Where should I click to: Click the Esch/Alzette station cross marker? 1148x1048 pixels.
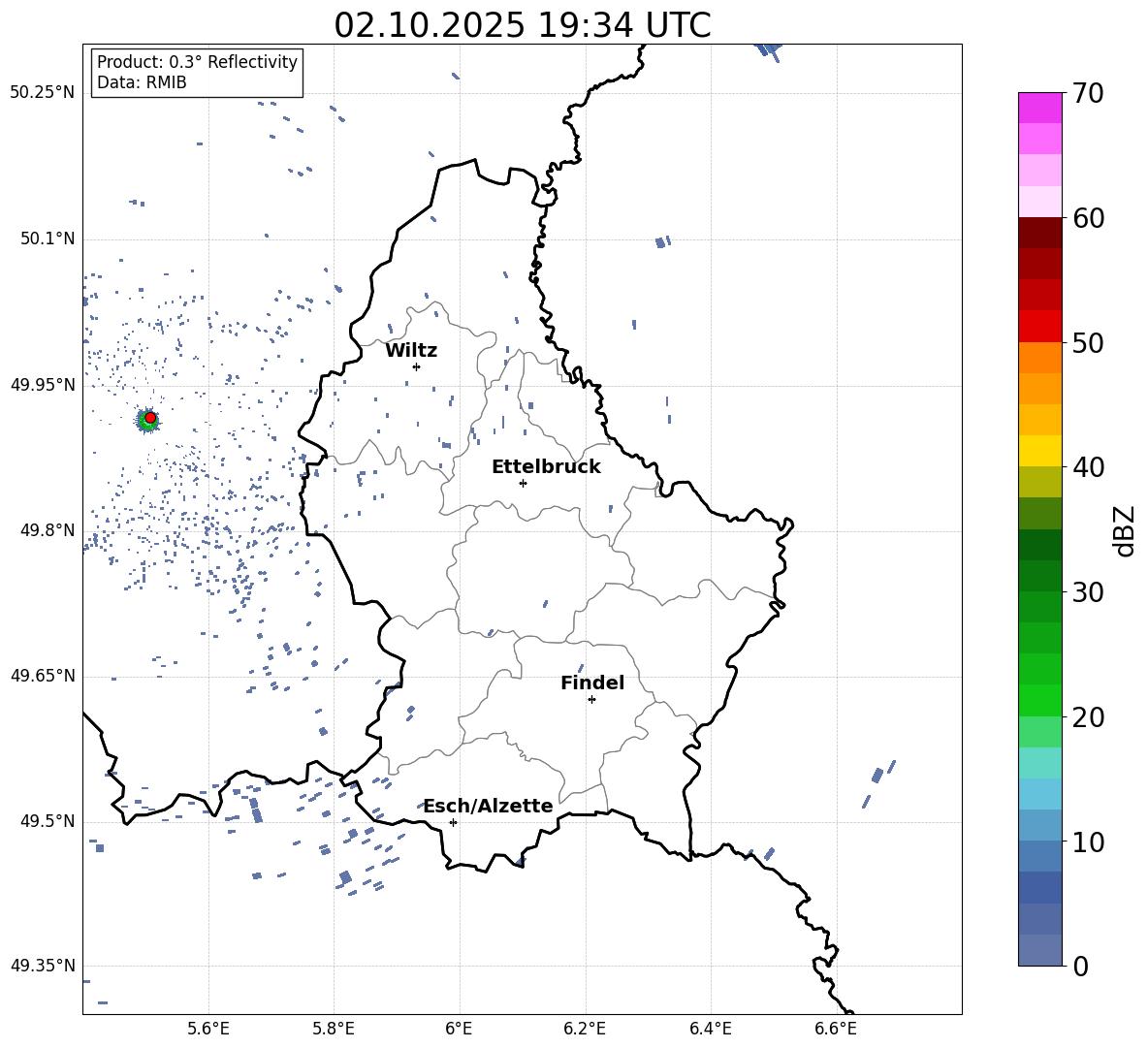453,822
